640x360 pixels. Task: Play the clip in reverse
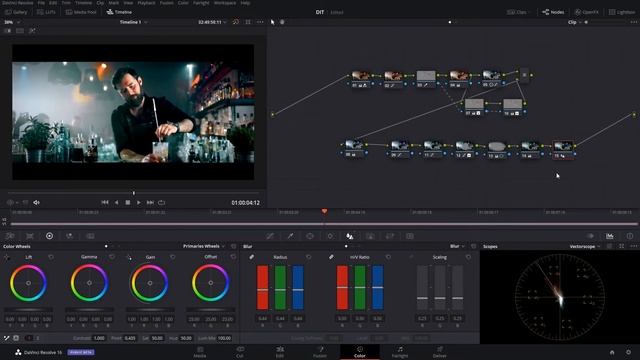[x=117, y=202]
